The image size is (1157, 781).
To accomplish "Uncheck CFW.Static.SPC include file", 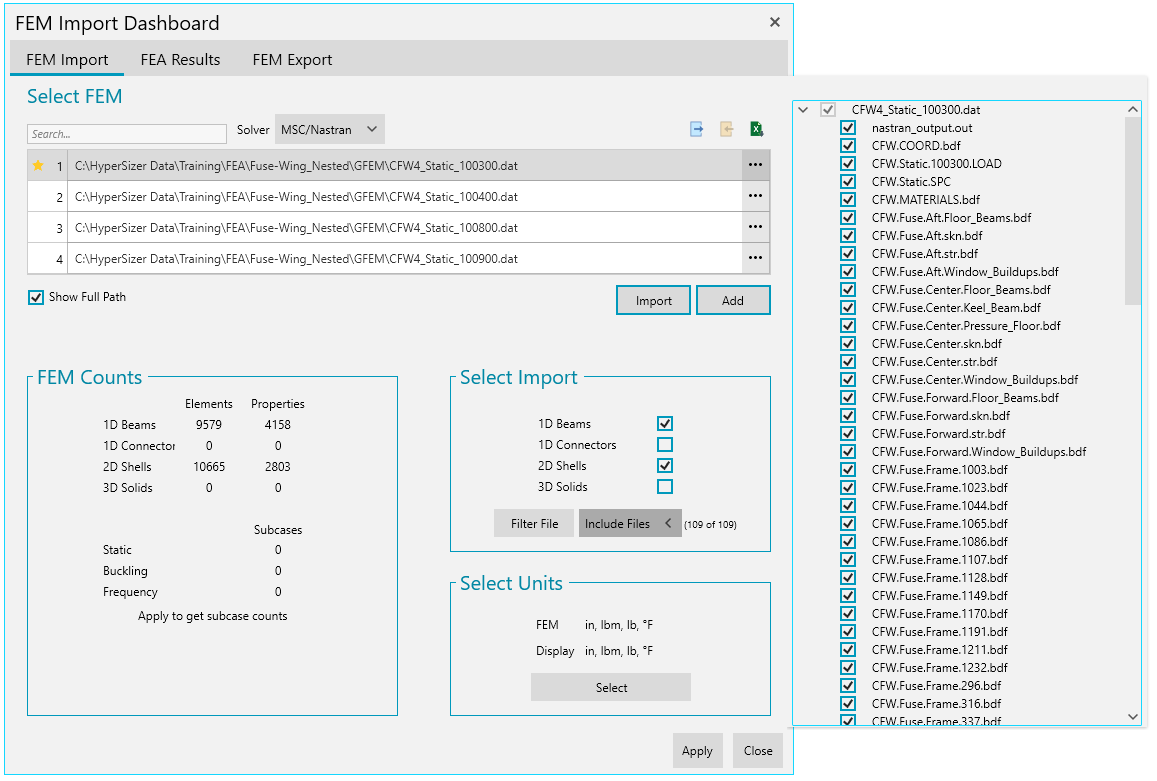I will click(848, 182).
